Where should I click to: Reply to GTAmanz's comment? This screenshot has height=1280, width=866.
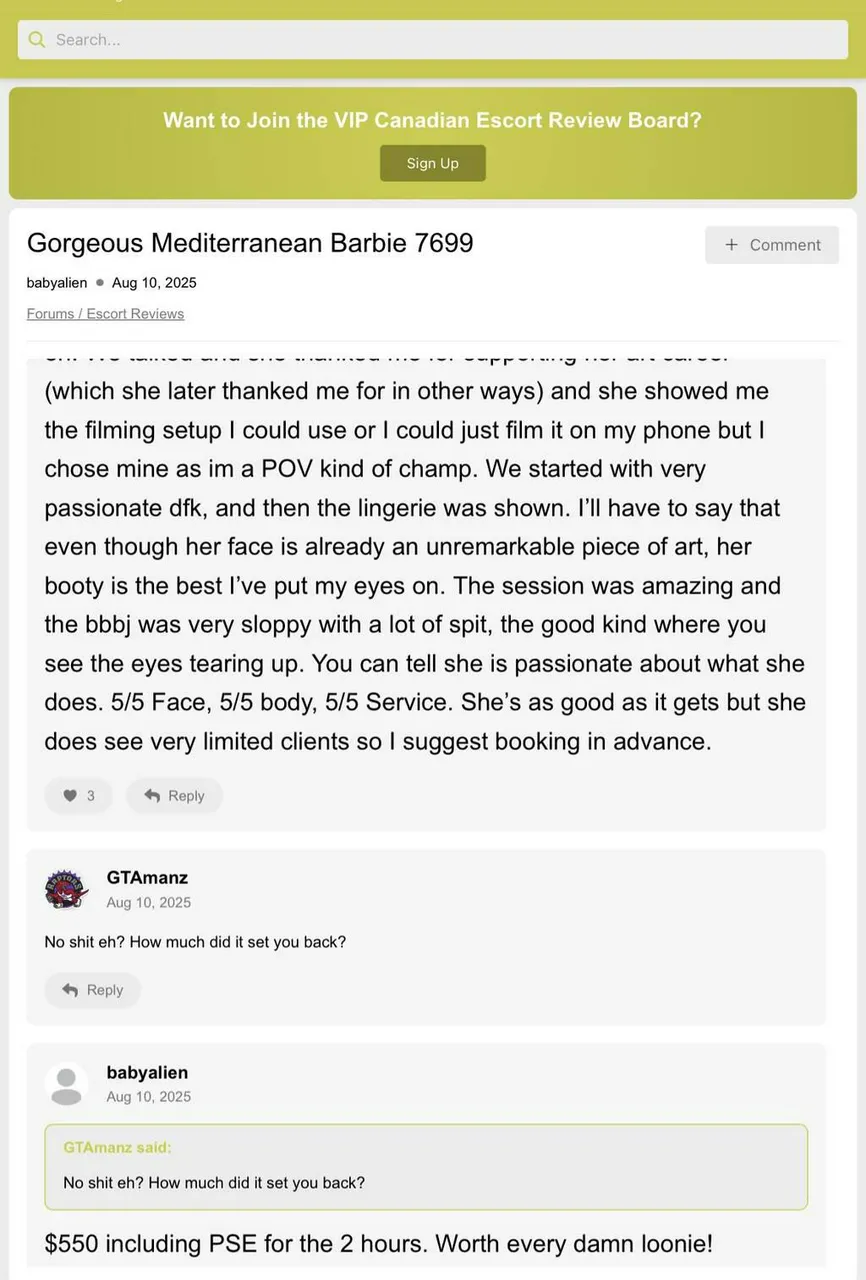click(x=93, y=990)
